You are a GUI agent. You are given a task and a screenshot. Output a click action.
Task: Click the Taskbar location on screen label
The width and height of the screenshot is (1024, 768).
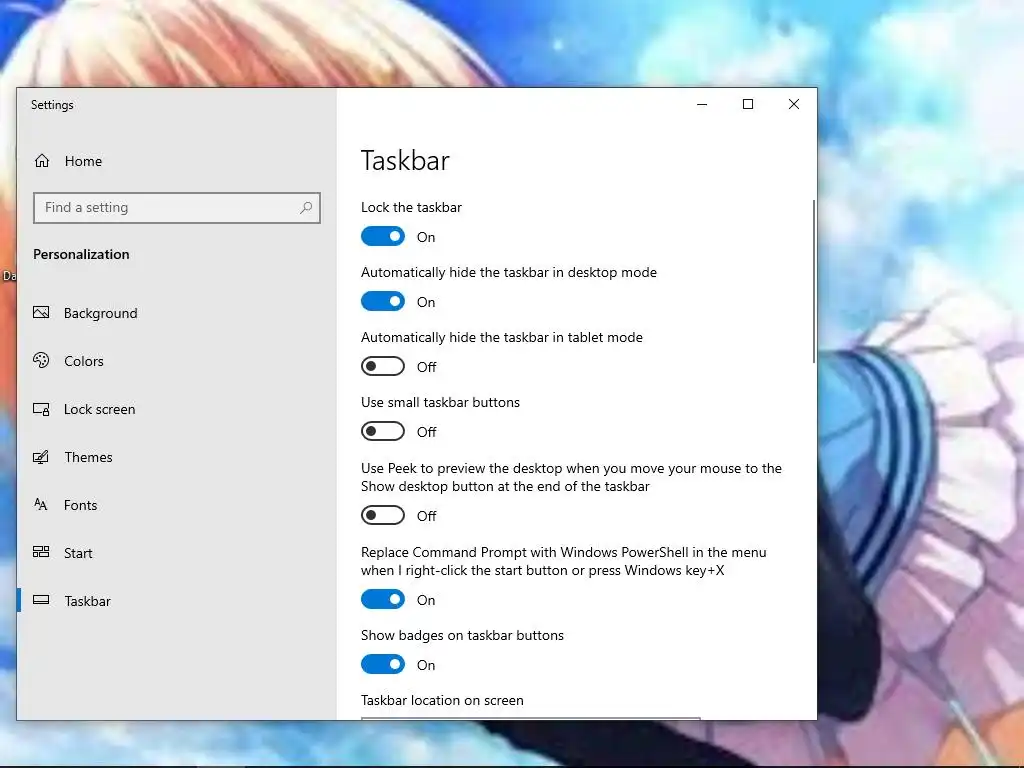pyautogui.click(x=442, y=700)
